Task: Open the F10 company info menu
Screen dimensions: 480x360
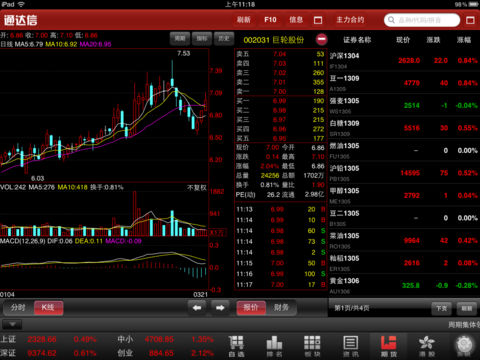Action: [270, 20]
